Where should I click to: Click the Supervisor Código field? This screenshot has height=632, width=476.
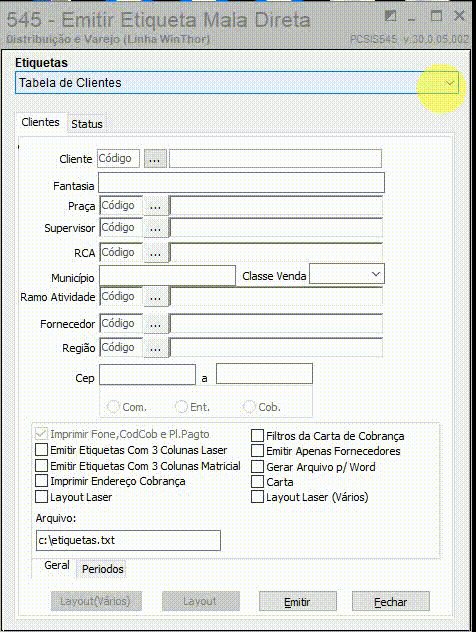pyautogui.click(x=121, y=228)
